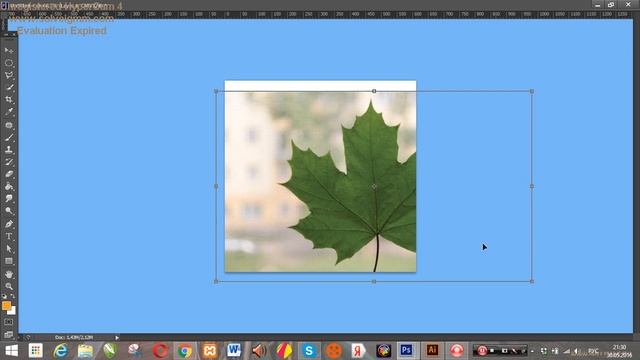Click the Photoshop taskbar button
The image size is (640, 360).
[407, 350]
